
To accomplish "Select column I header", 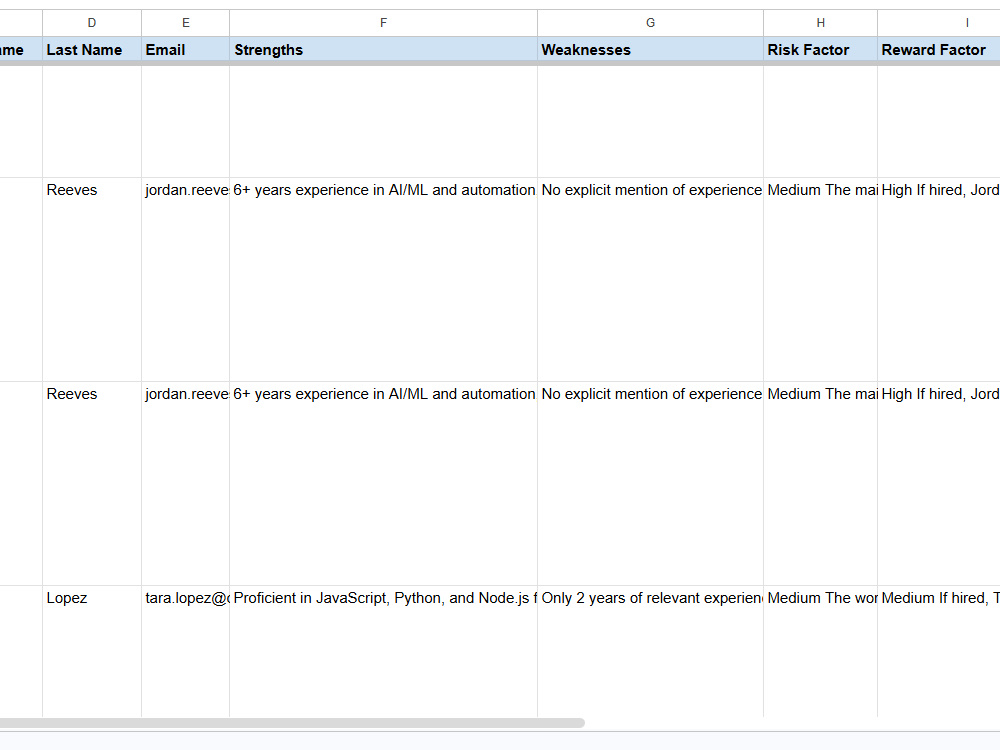I will tap(939, 23).
